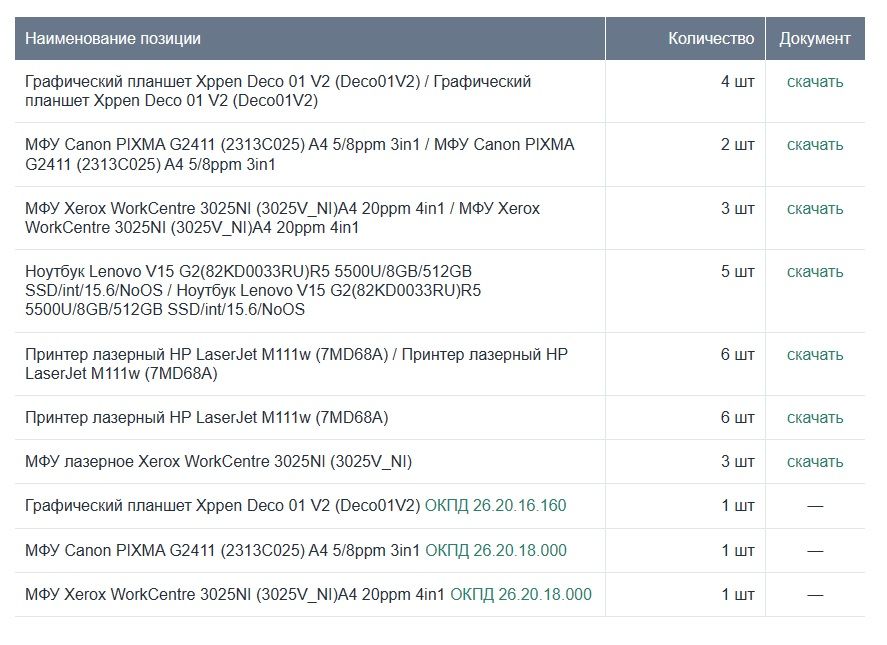Open ОКПД 26.20.18.000 link in Xerox WorkCentre row
The width and height of the screenshot is (887, 645).
point(520,594)
